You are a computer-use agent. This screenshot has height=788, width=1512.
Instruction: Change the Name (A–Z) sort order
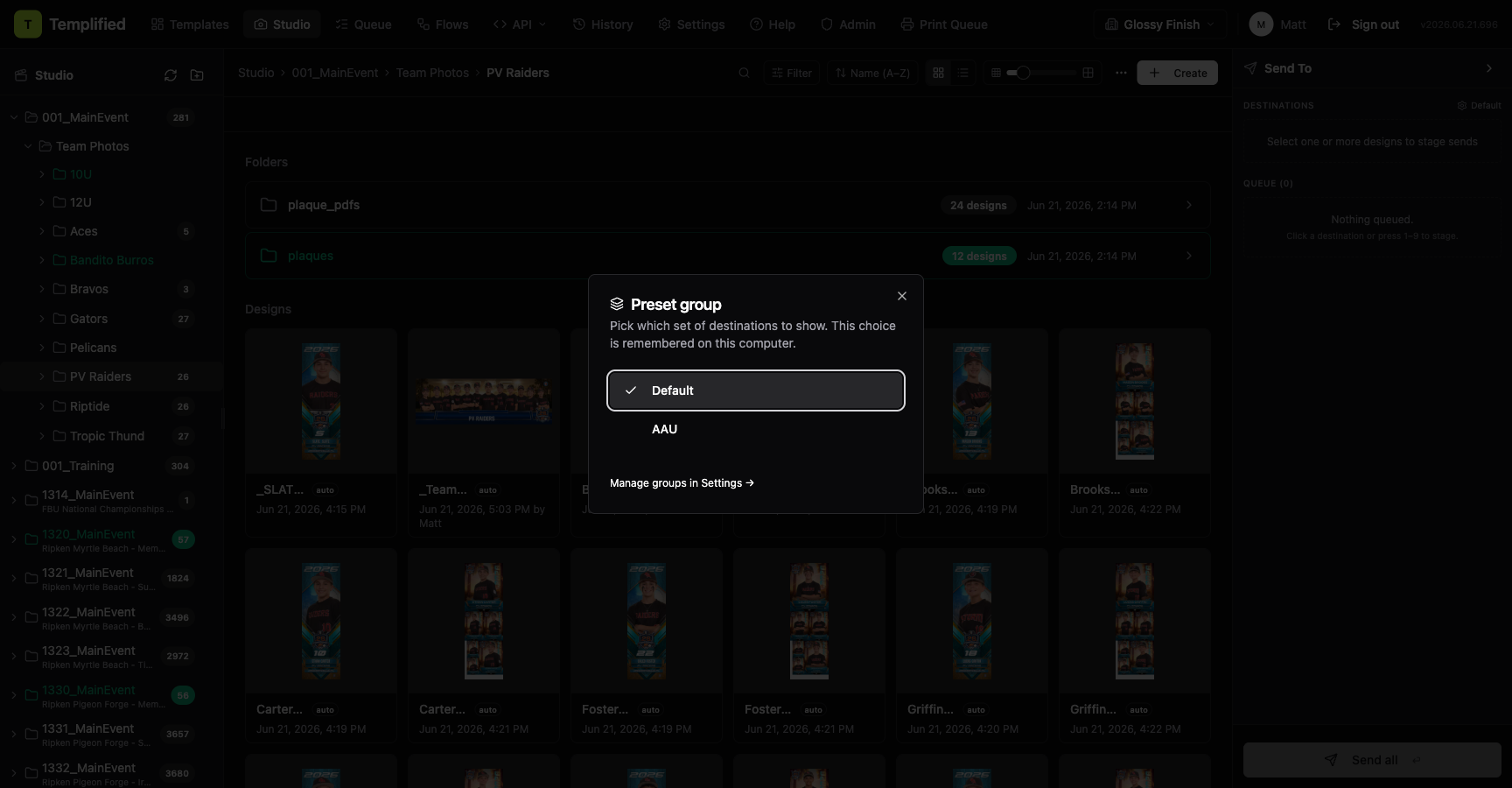point(873,73)
